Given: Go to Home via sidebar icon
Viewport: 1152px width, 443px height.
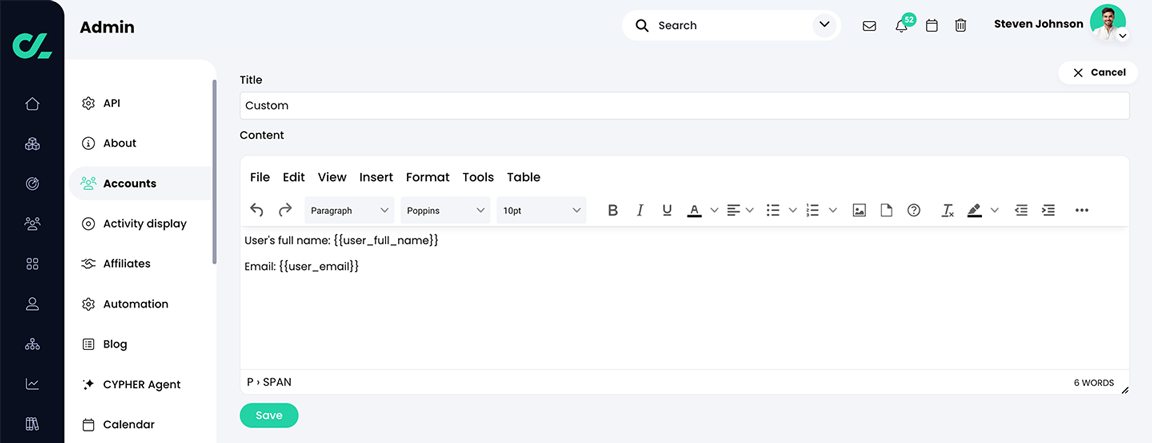Looking at the screenshot, I should coord(32,104).
